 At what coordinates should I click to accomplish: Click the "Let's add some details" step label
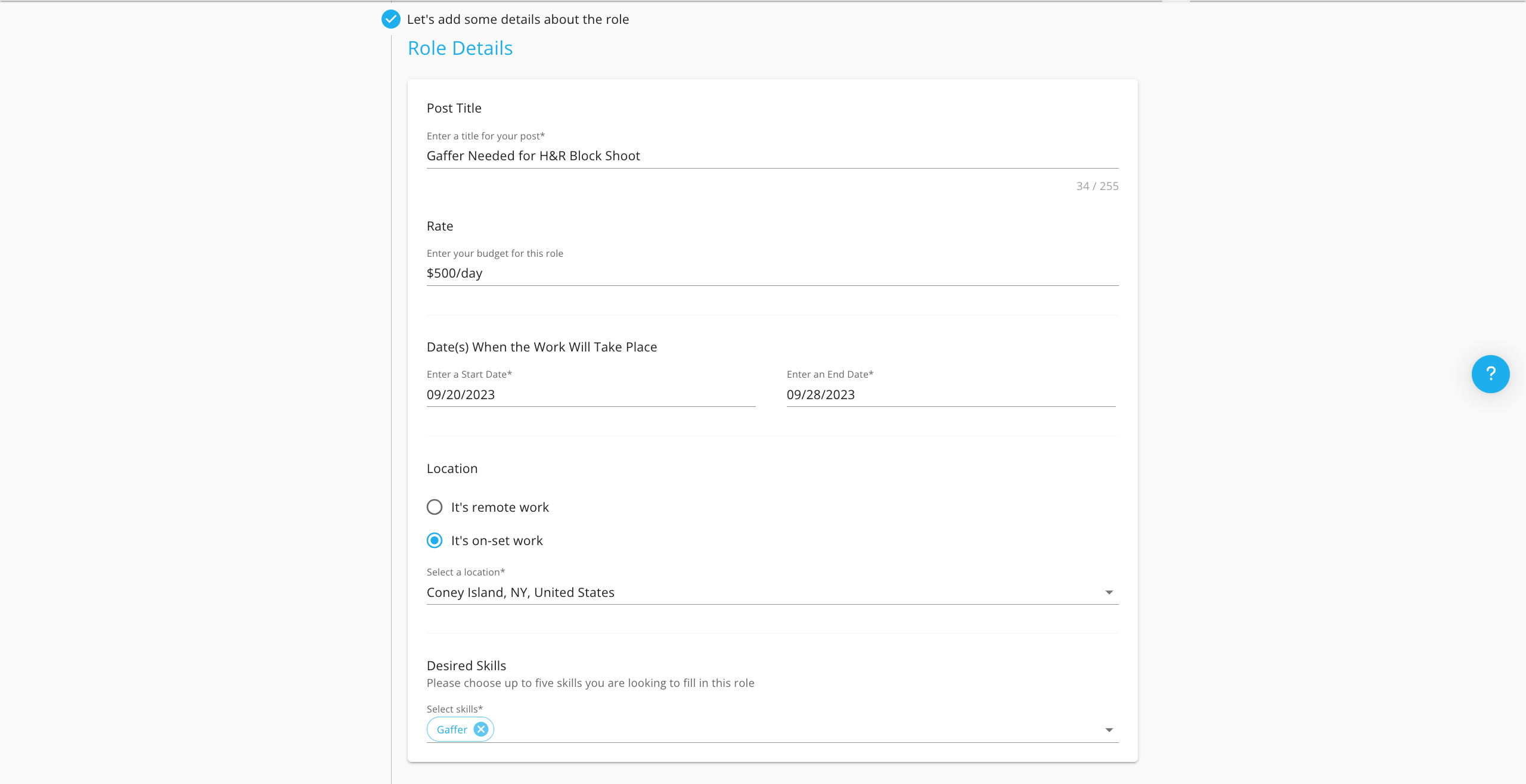click(517, 20)
